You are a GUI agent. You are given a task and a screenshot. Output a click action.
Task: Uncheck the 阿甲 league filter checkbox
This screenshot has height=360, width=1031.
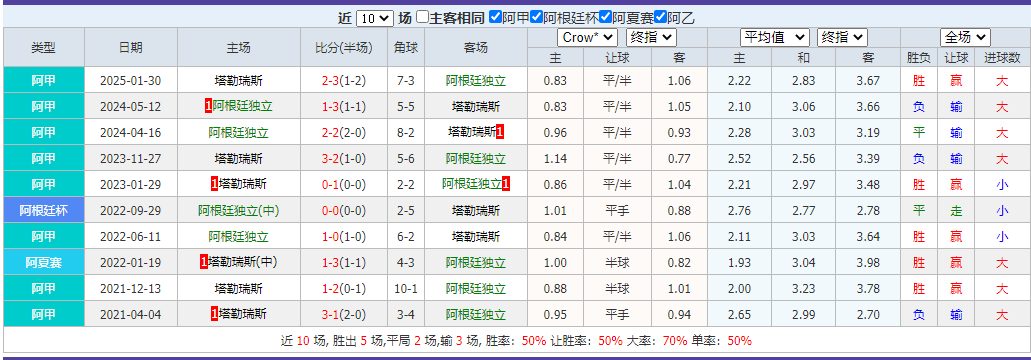click(496, 18)
